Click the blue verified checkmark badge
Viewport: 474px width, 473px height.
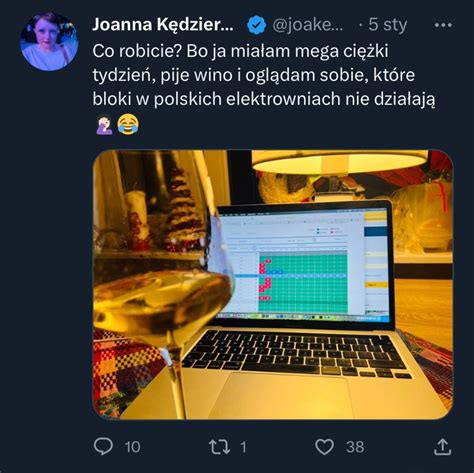256,25
